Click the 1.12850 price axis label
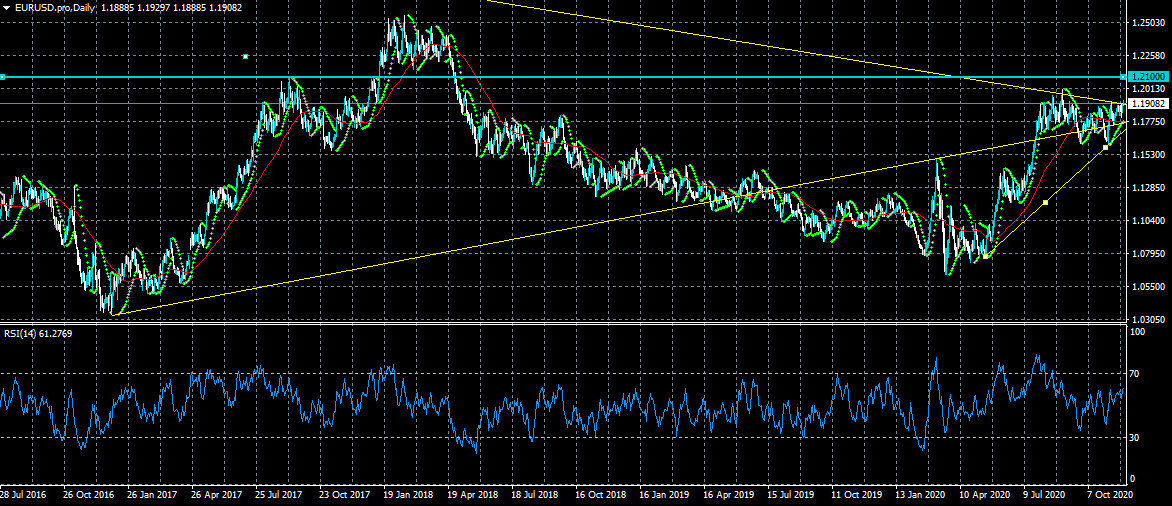The height and width of the screenshot is (506, 1172). coord(1146,187)
